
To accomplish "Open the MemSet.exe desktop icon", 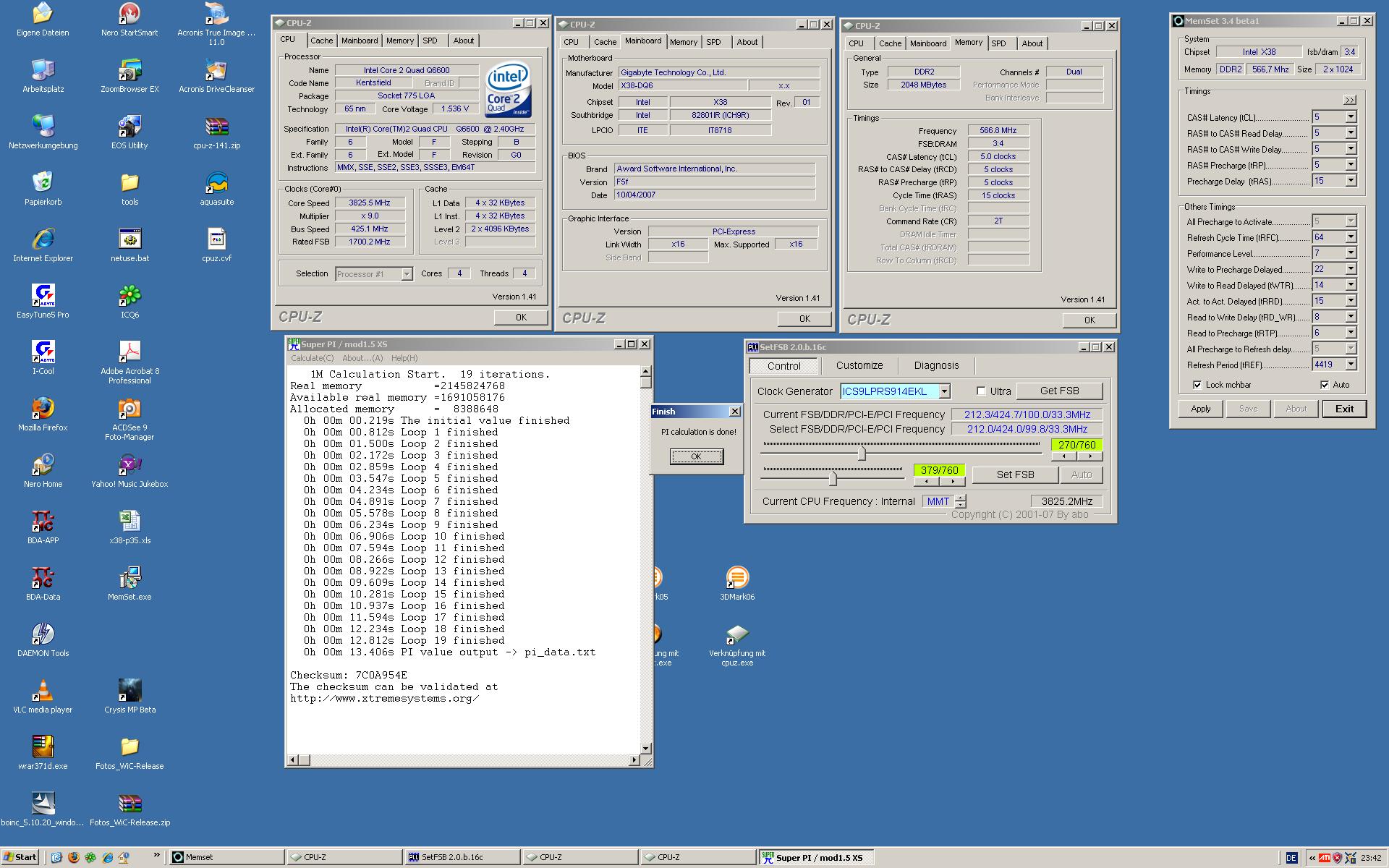I will pyautogui.click(x=129, y=584).
